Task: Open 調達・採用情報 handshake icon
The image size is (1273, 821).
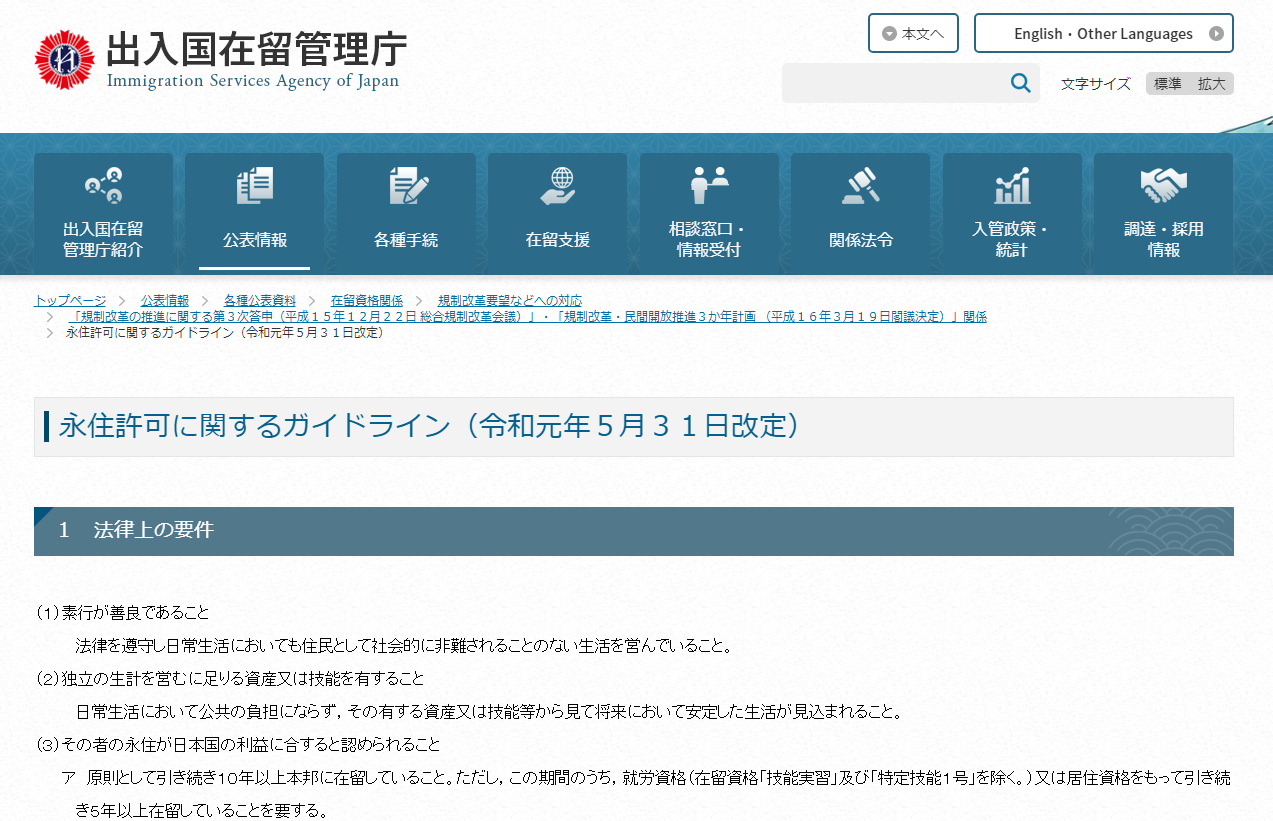Action: [x=1163, y=186]
